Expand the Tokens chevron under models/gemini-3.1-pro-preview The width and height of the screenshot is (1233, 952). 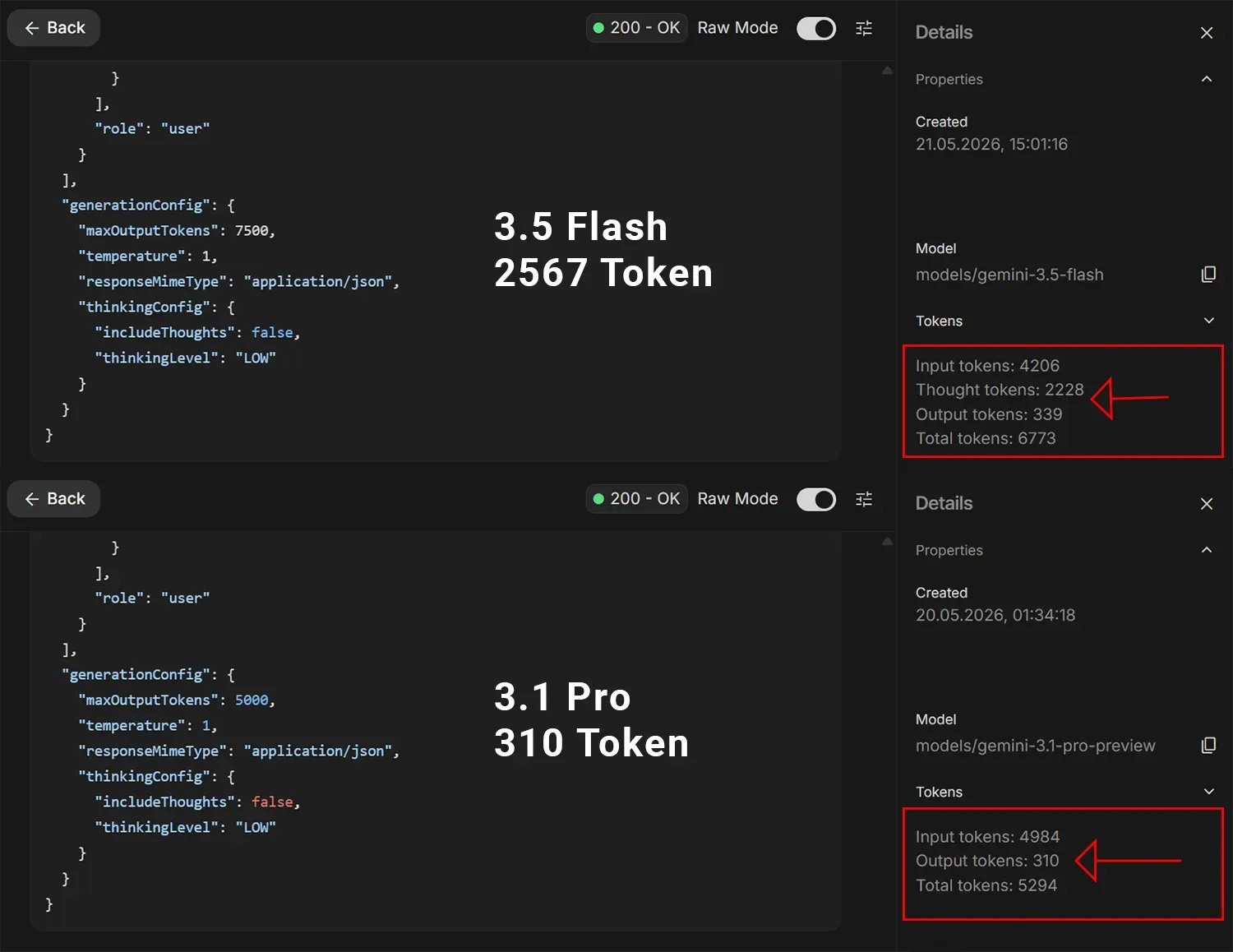coord(1208,792)
